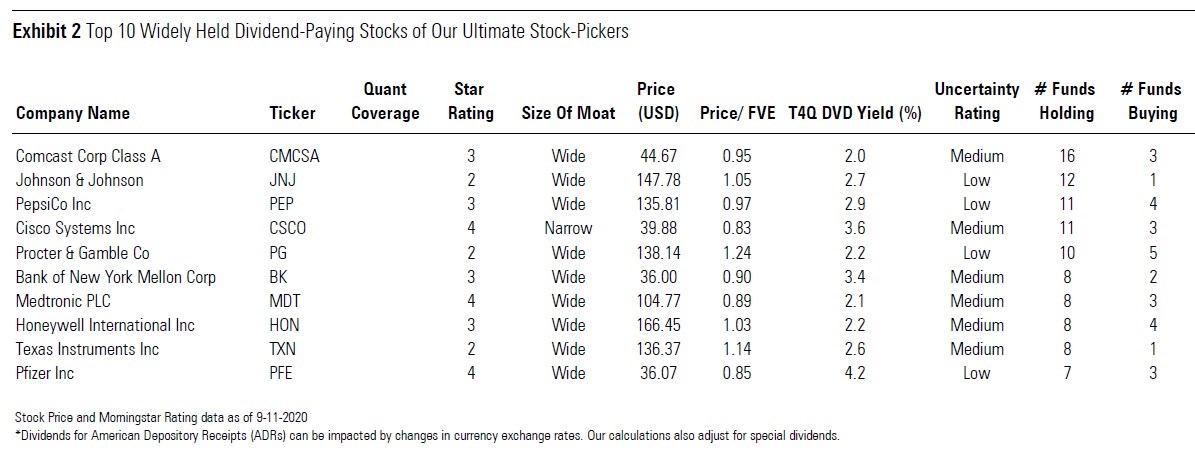Click the Ticker column header
The image size is (1195, 462).
(293, 113)
